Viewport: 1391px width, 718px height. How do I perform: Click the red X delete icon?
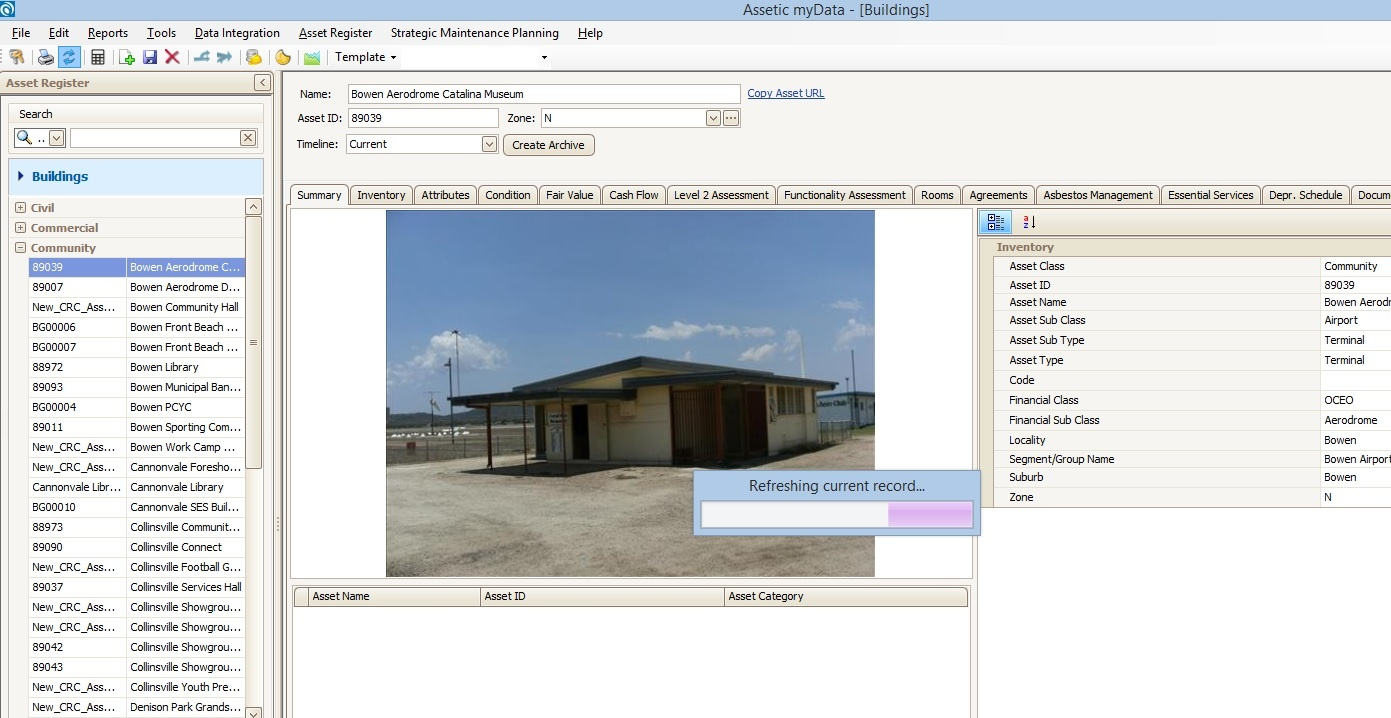tap(172, 57)
